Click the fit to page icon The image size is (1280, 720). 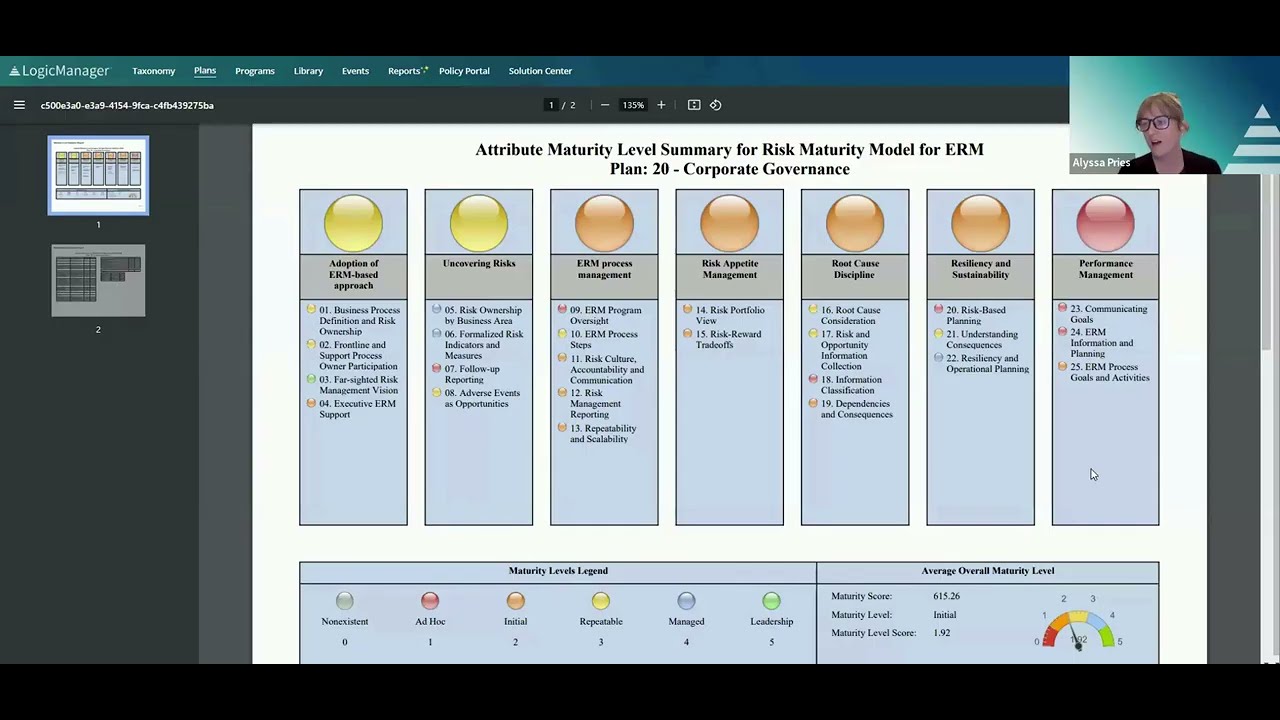pos(694,105)
